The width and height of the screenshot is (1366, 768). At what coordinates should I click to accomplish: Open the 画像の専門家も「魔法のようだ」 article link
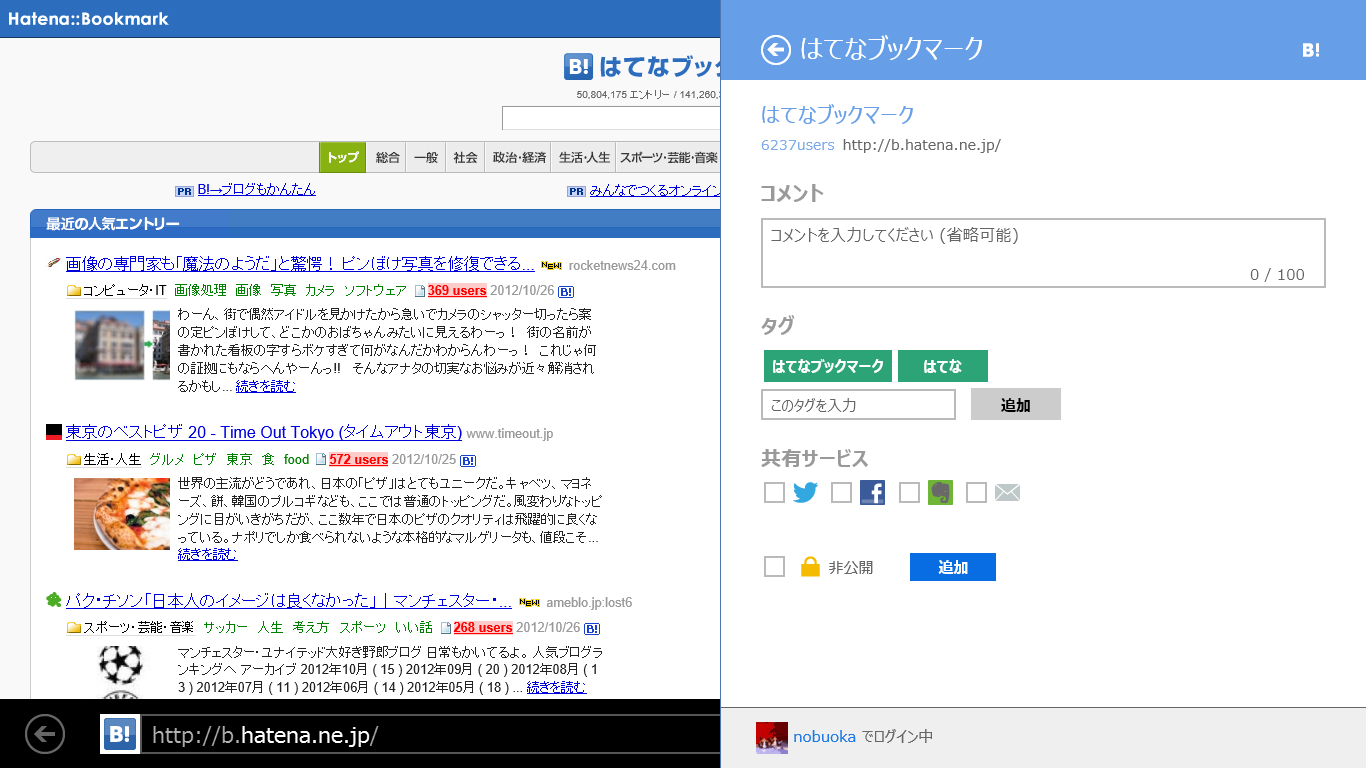(x=300, y=264)
